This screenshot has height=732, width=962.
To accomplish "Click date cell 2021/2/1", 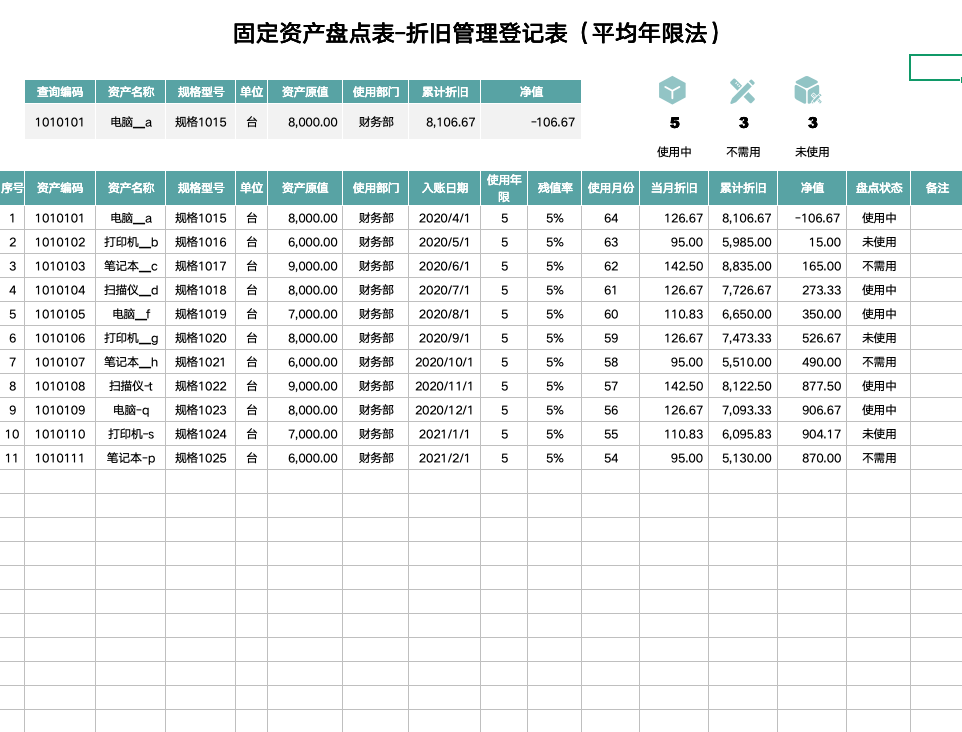I will [444, 458].
